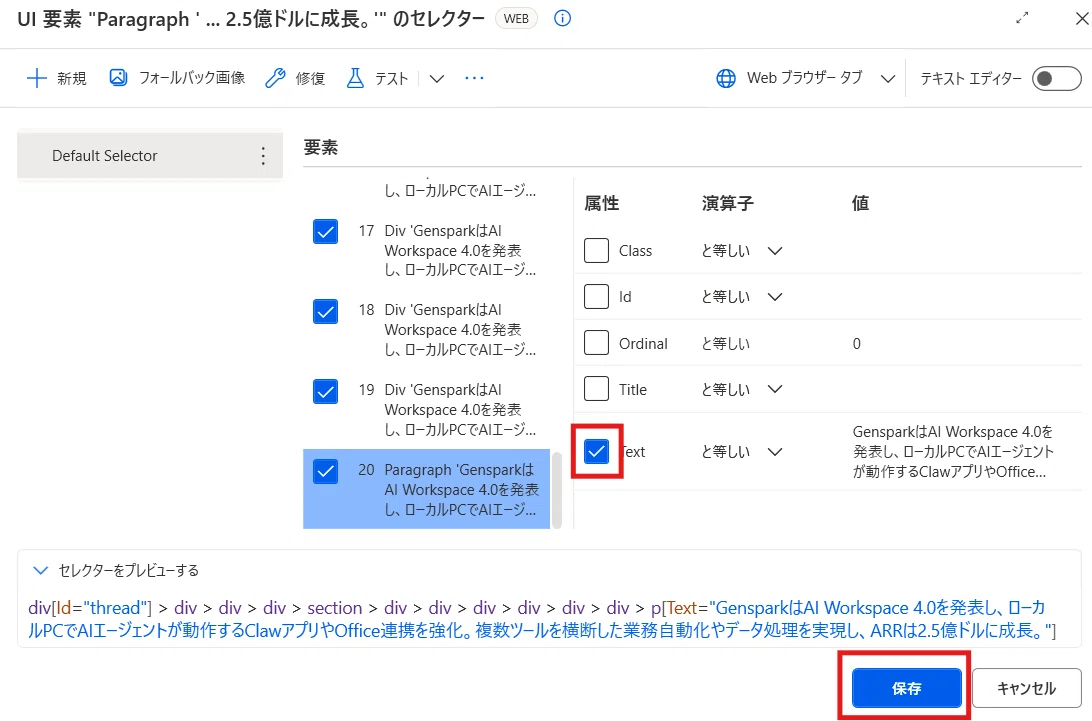Enable the Id attribute checkbox

(596, 297)
